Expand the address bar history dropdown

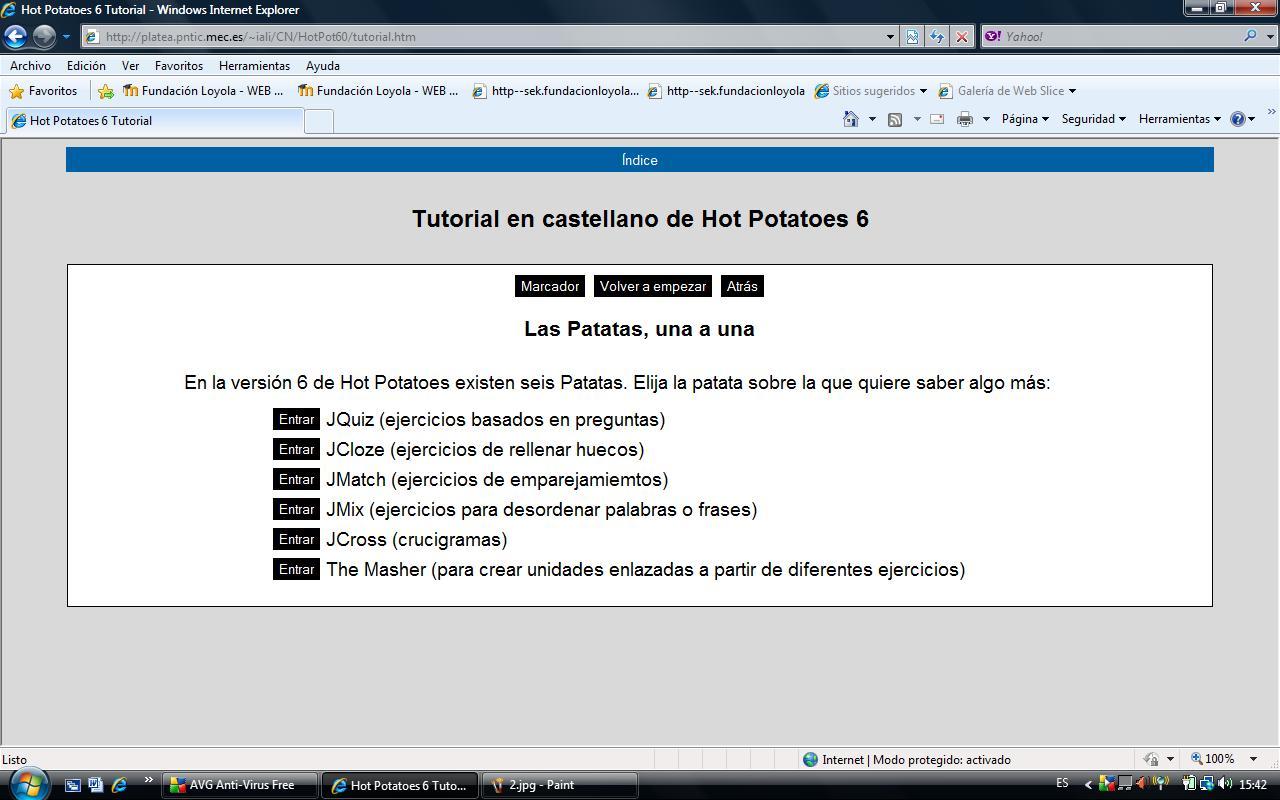click(890, 36)
